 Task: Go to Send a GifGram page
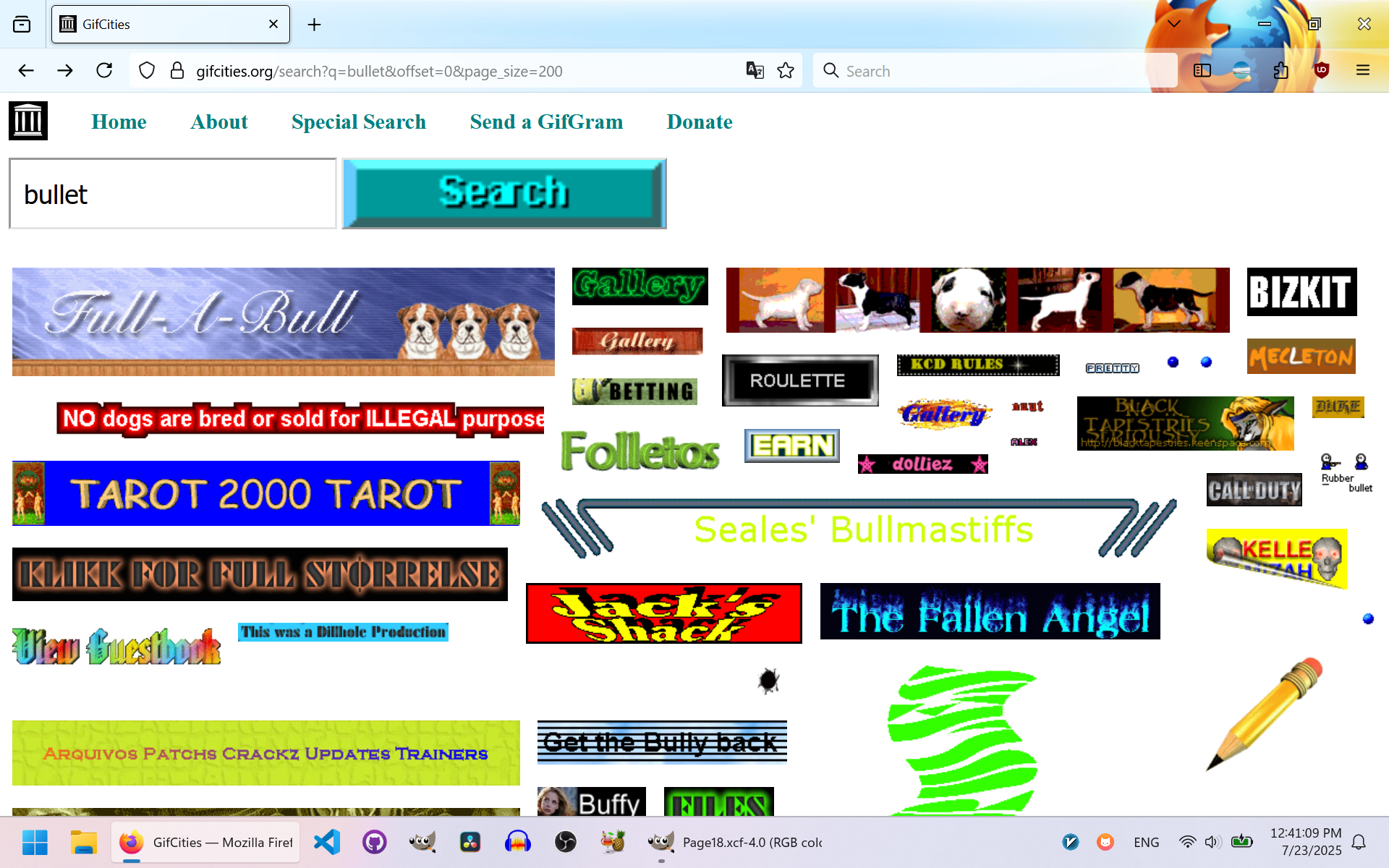(546, 122)
